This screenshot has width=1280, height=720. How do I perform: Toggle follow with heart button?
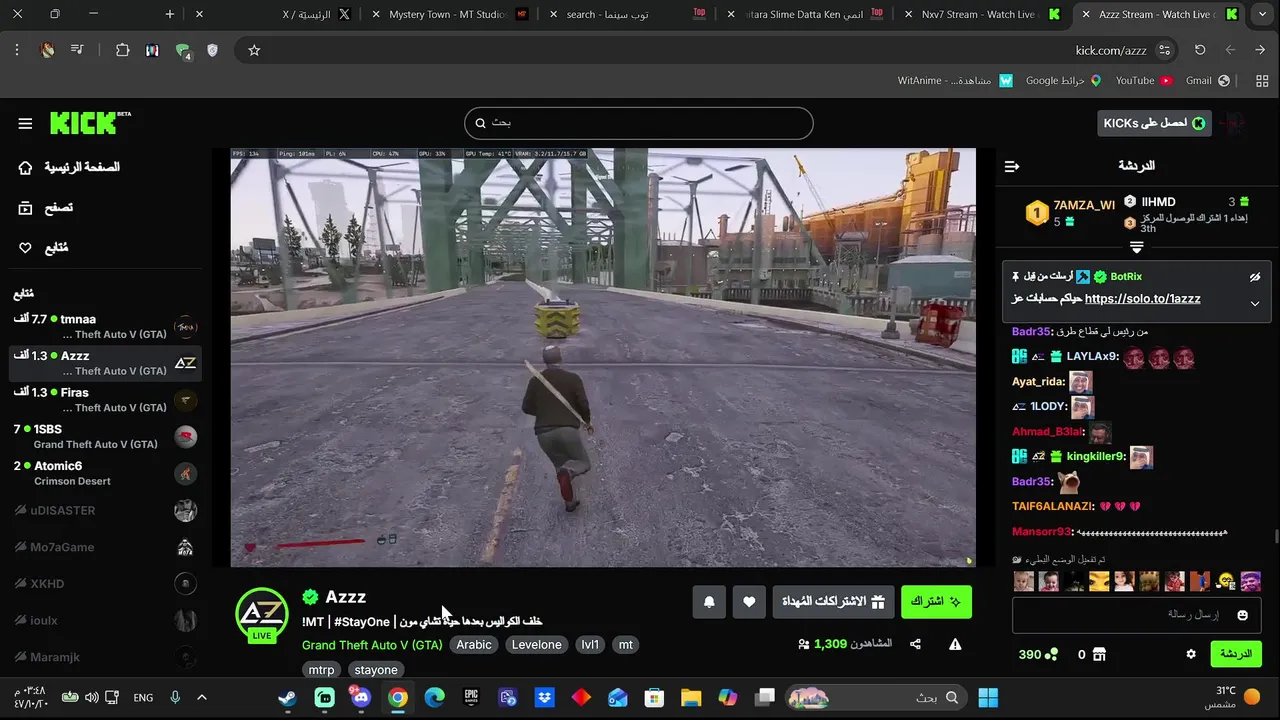pos(749,602)
